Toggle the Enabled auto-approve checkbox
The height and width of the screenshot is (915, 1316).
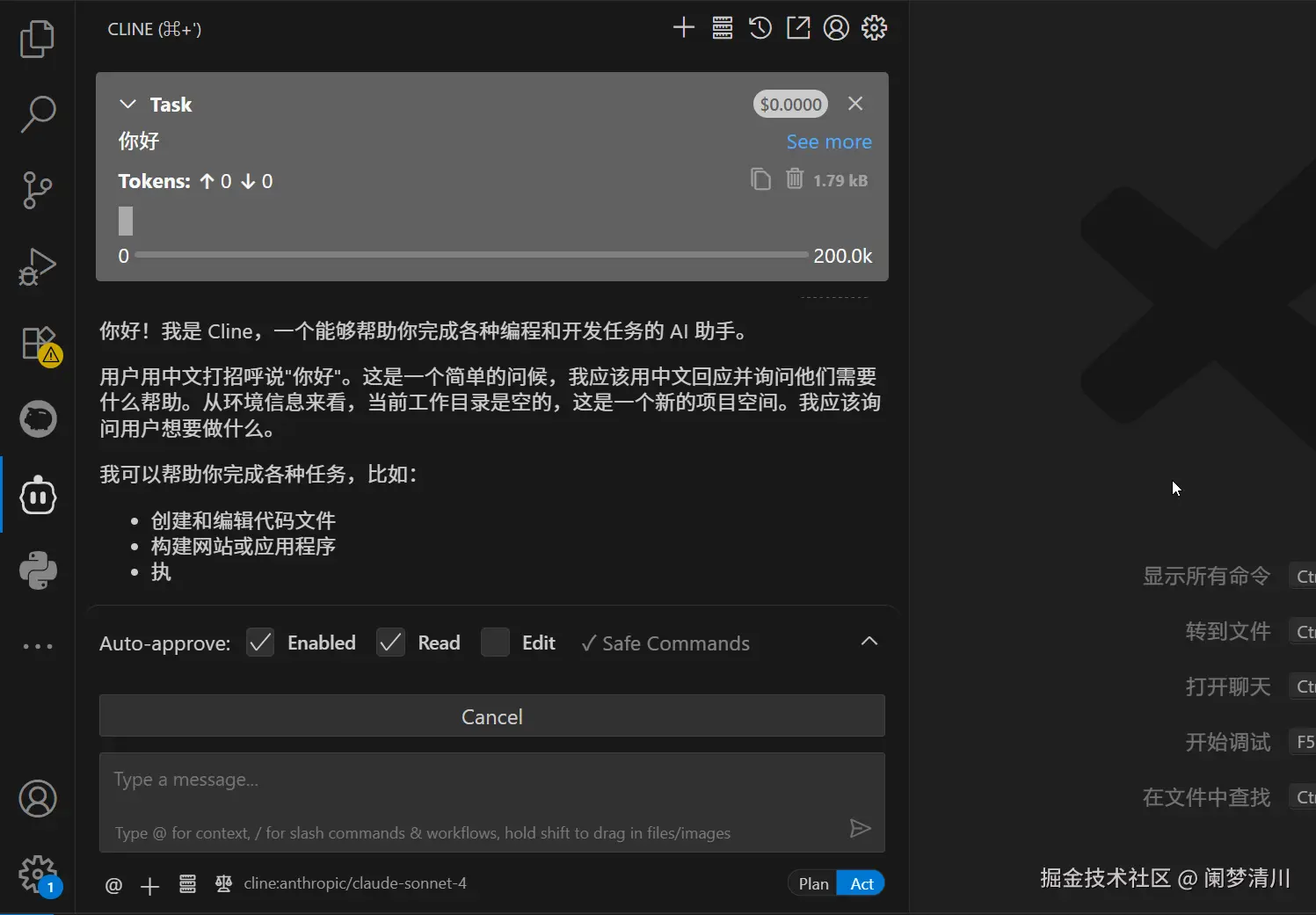pyautogui.click(x=260, y=643)
